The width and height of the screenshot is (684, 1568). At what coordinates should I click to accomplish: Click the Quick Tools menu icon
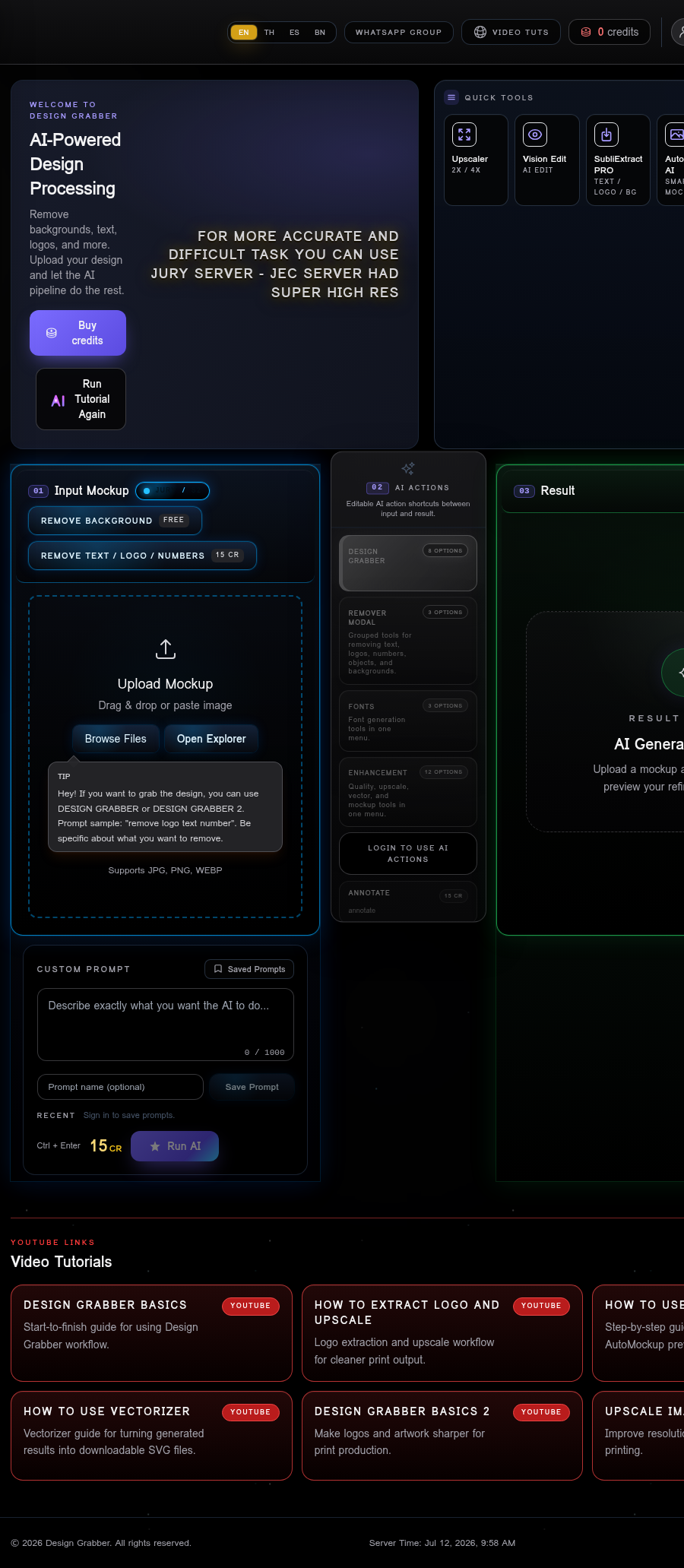(451, 97)
